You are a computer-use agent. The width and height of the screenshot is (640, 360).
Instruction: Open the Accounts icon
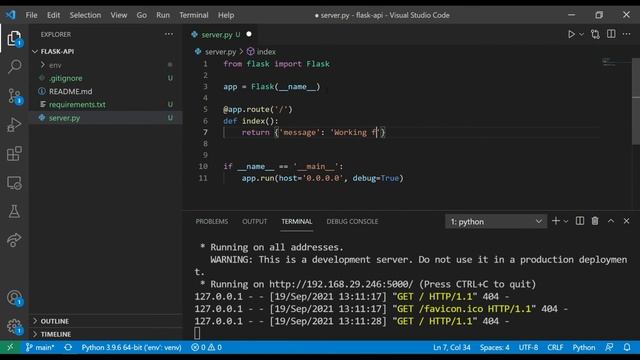[x=14, y=298]
